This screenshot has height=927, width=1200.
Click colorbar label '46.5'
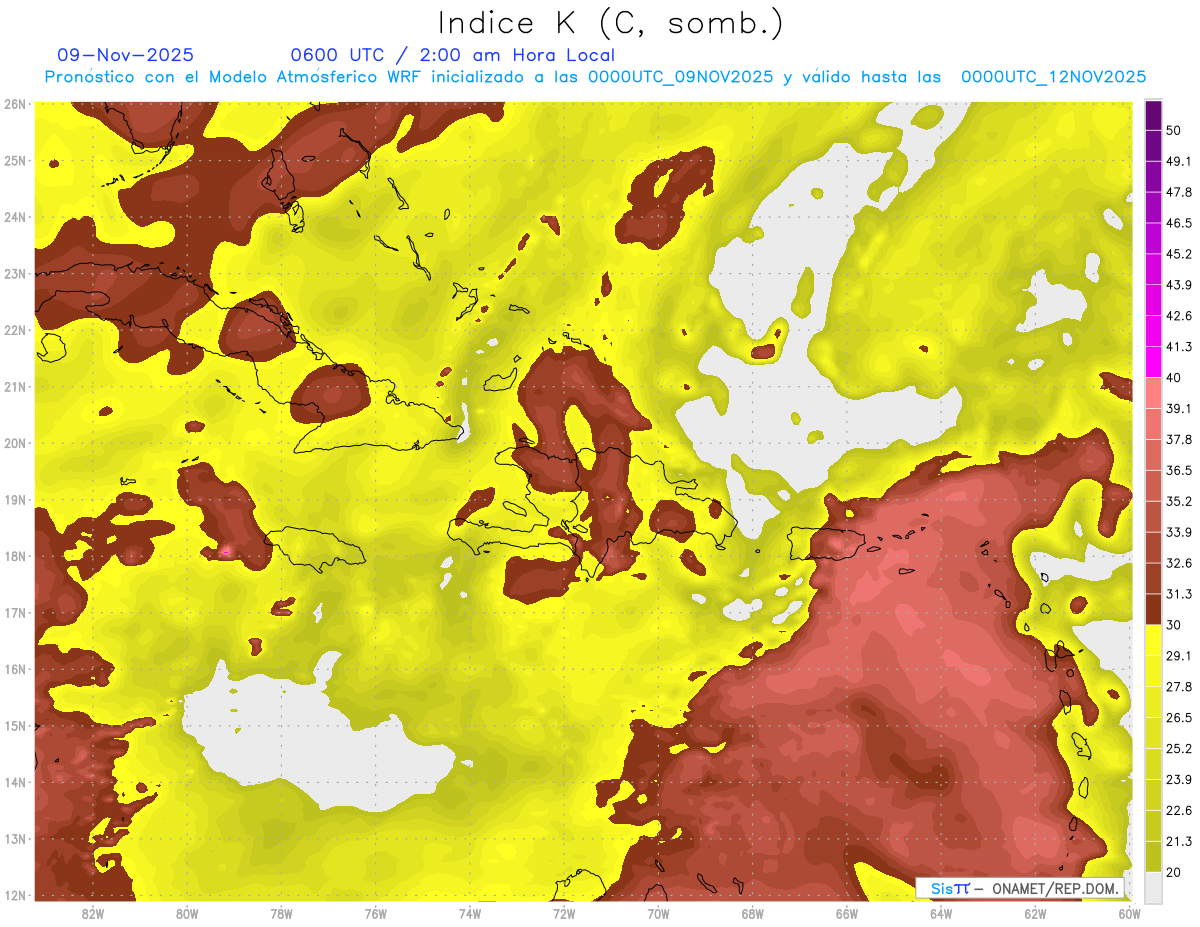pos(1179,223)
